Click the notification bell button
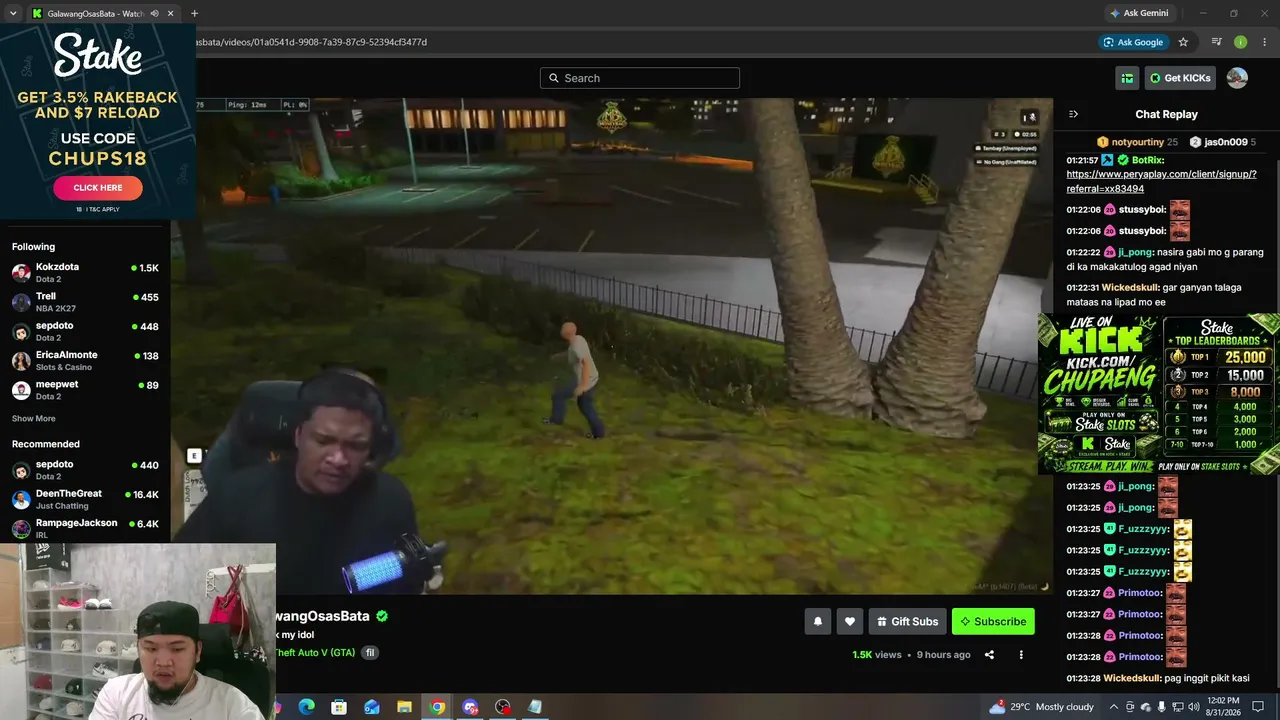 pos(817,621)
